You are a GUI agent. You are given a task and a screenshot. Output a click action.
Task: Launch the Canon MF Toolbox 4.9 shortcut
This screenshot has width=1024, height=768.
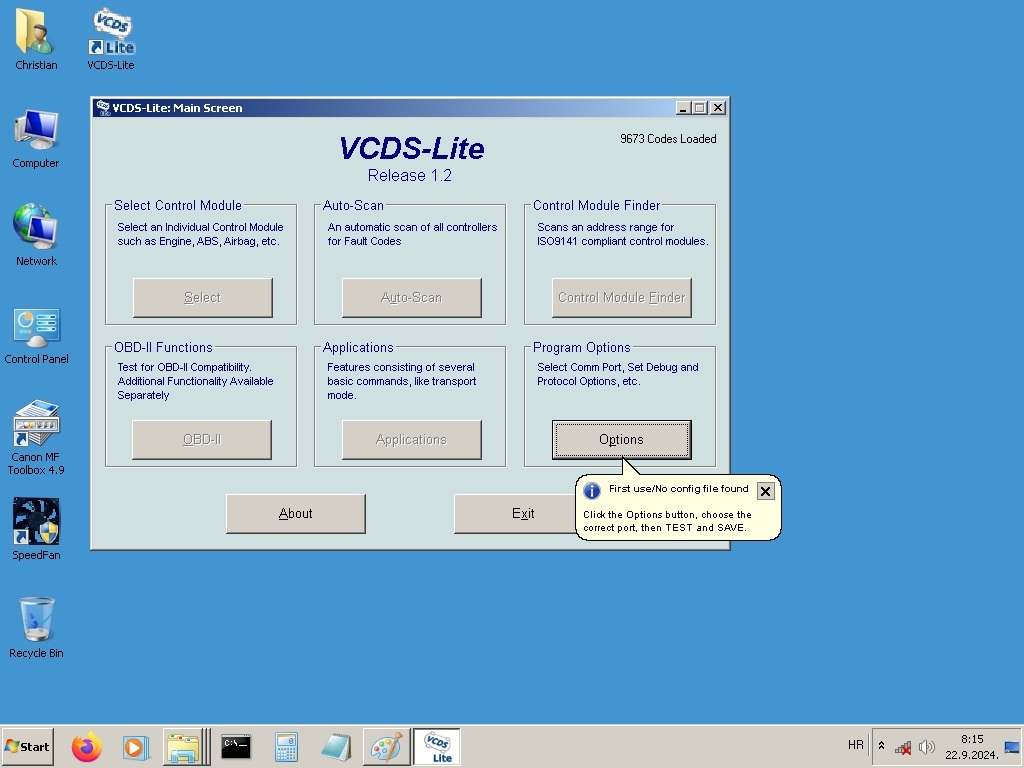pos(36,436)
